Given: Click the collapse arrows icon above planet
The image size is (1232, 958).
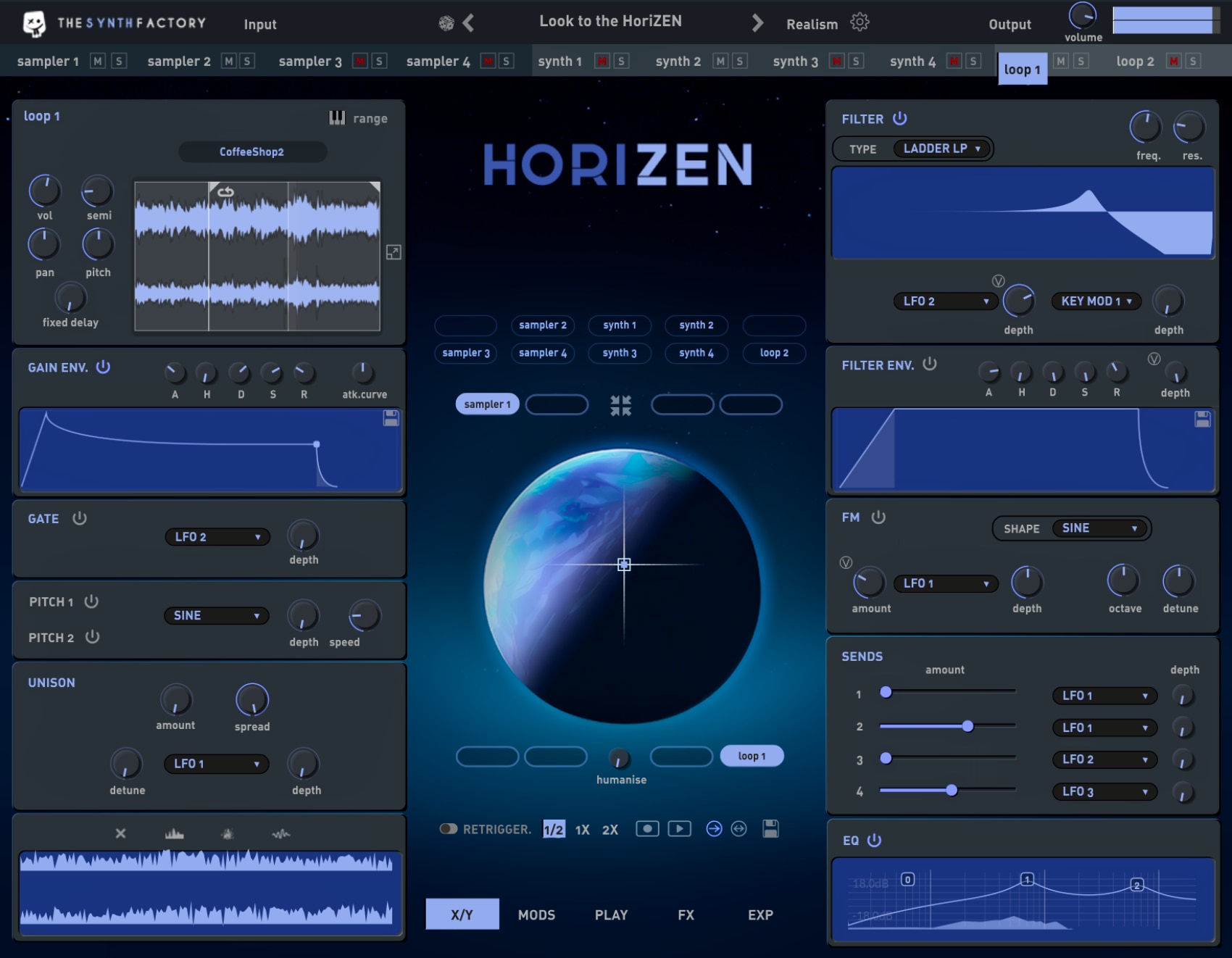Looking at the screenshot, I should click(620, 405).
